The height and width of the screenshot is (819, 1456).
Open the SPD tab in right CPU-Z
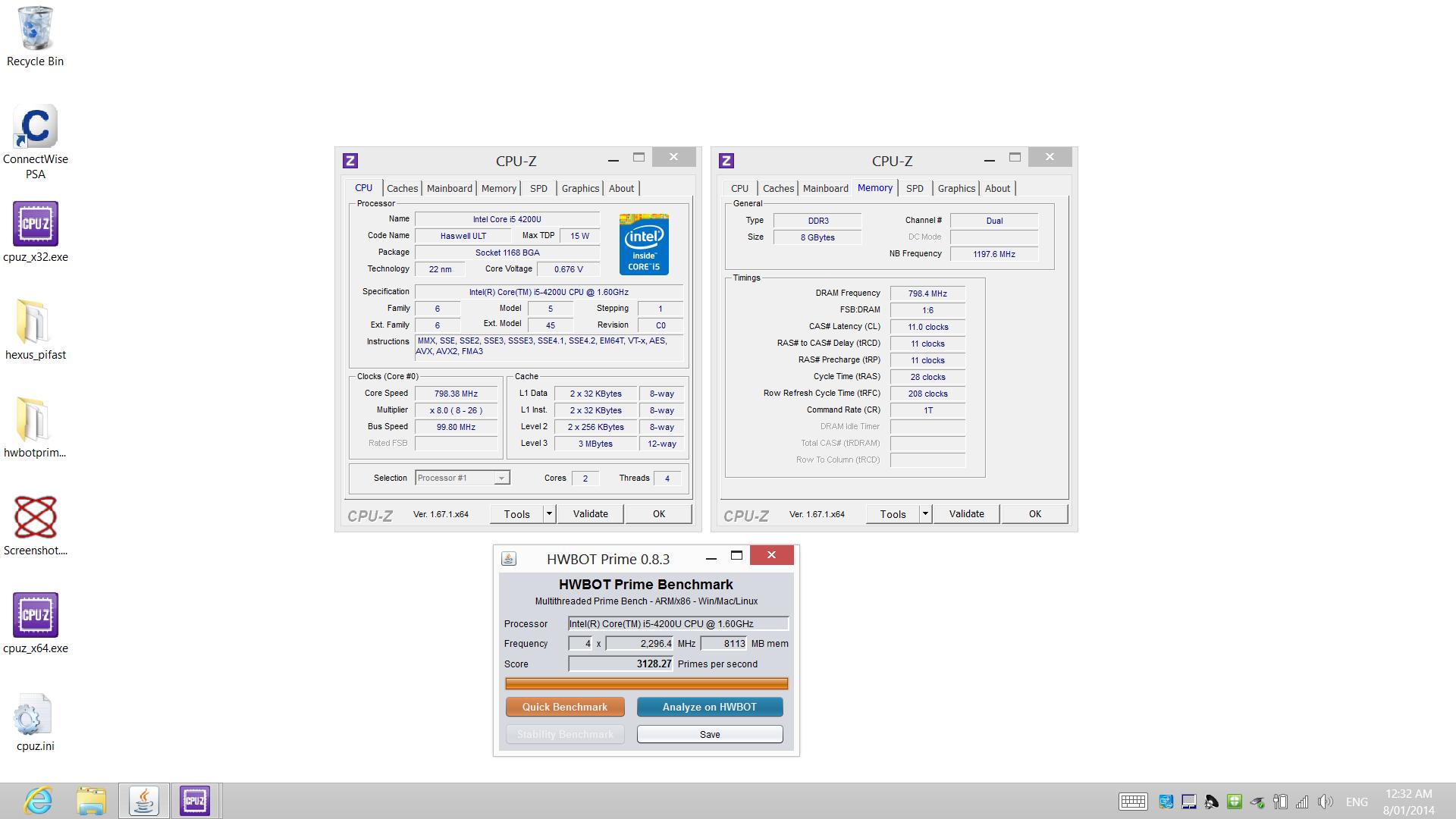(x=915, y=188)
